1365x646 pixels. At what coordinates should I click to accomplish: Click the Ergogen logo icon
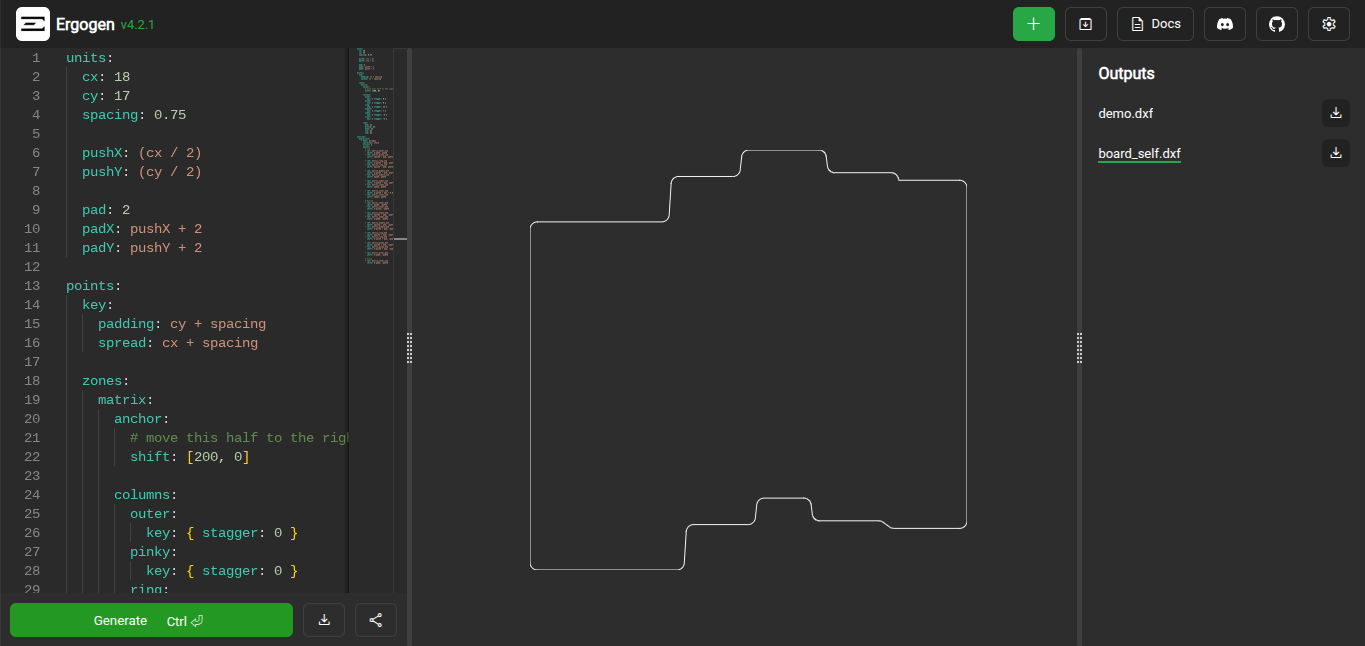tap(33, 24)
